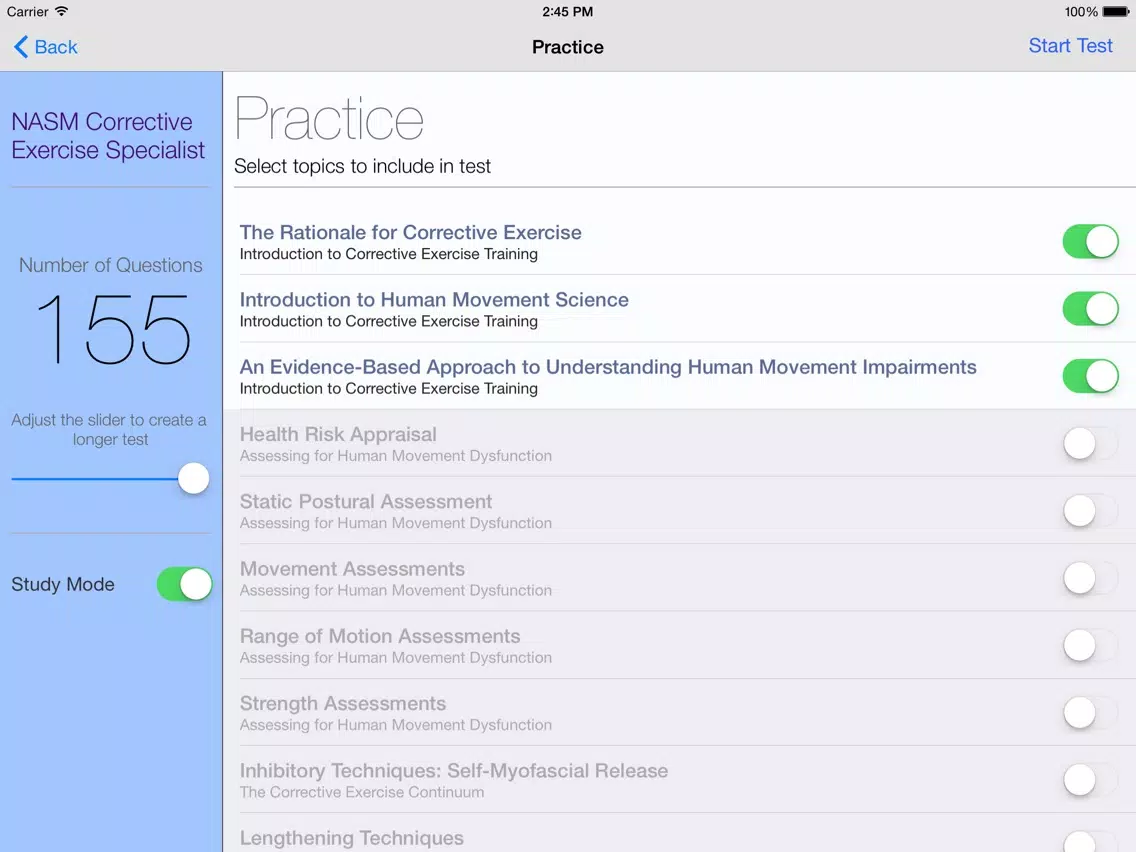Select Strength Assessments topic title

343,703
